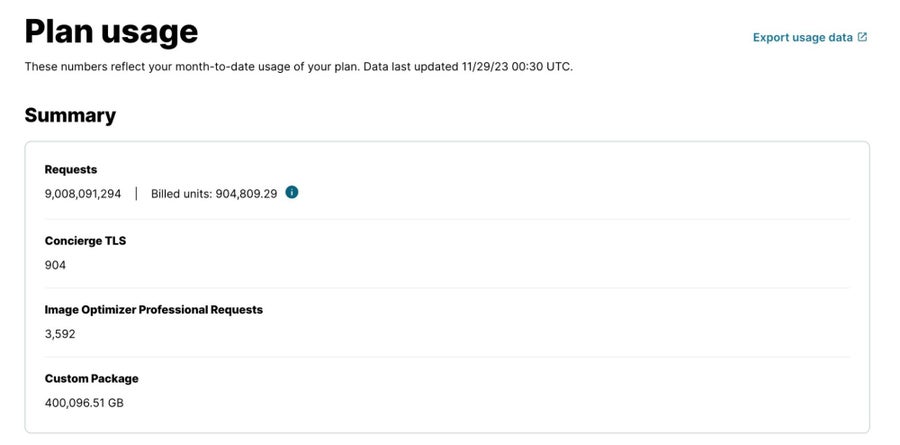Click the month-to-date usage description sentence
The image size is (900, 445).
[193, 67]
